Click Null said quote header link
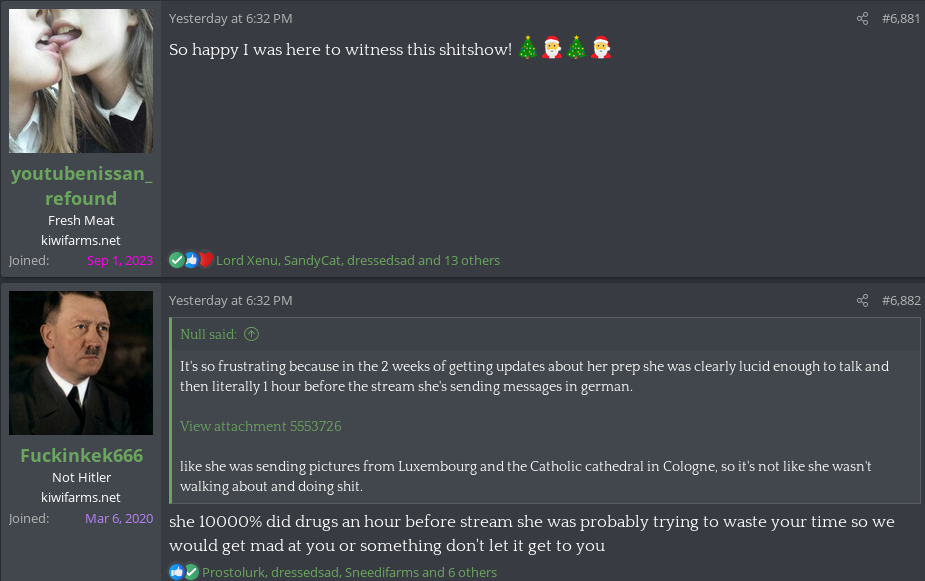925x581 pixels. pyautogui.click(x=208, y=334)
